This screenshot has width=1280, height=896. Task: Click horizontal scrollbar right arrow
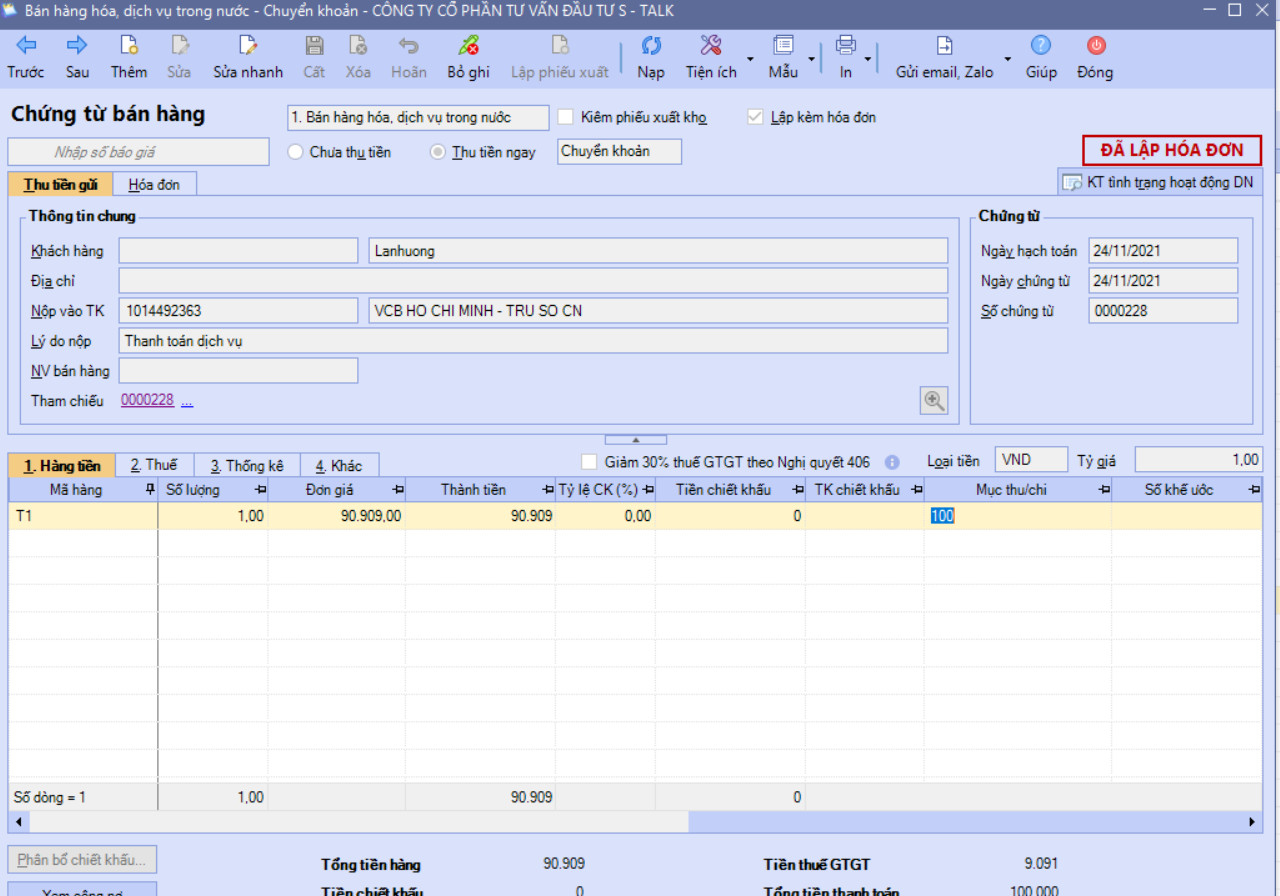(1254, 822)
